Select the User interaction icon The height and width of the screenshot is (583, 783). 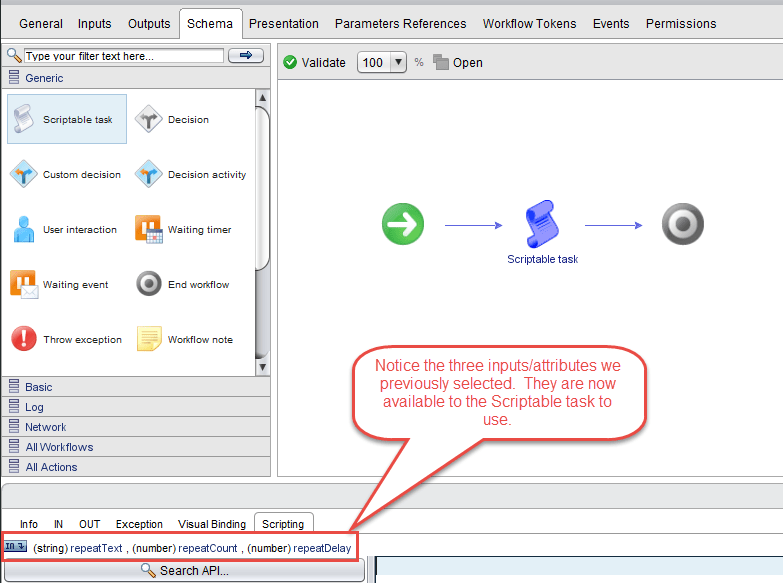24,230
